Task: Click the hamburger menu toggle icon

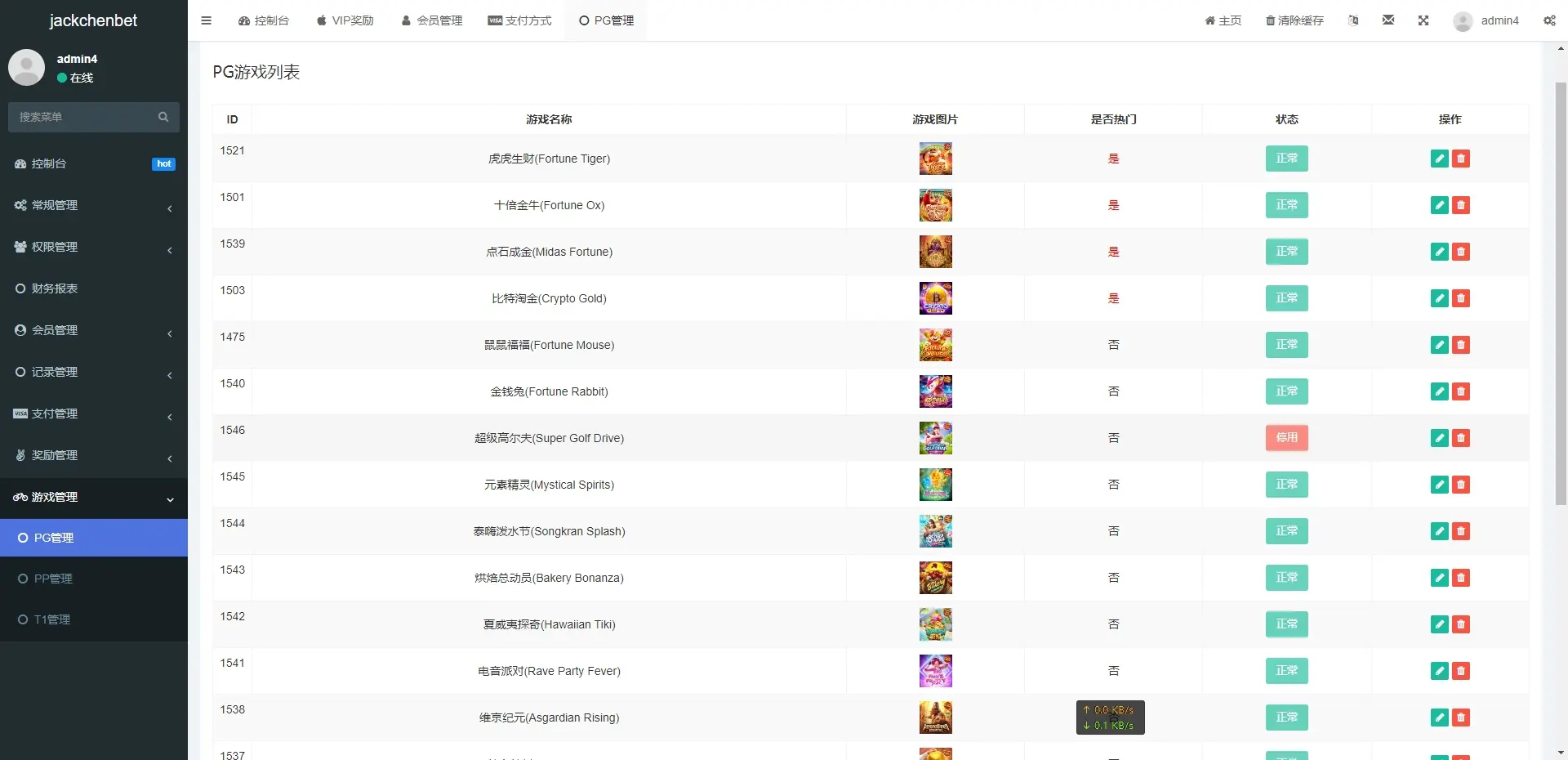Action: click(206, 20)
